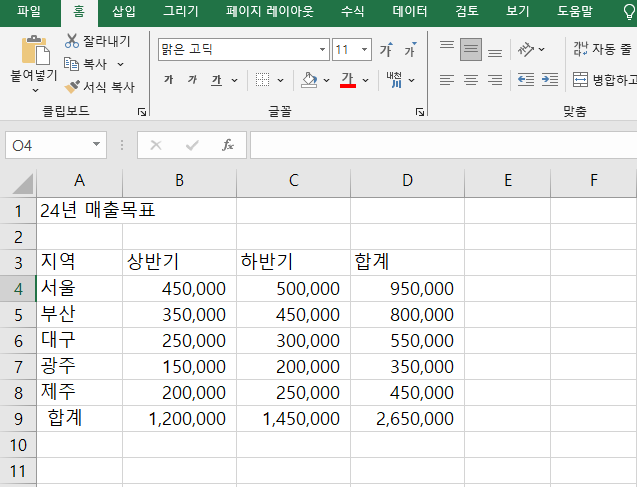
Task: Select column D header
Action: 407,180
